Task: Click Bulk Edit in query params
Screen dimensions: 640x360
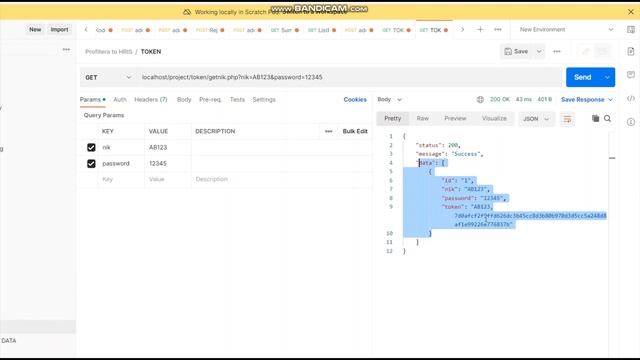Action: (355, 131)
